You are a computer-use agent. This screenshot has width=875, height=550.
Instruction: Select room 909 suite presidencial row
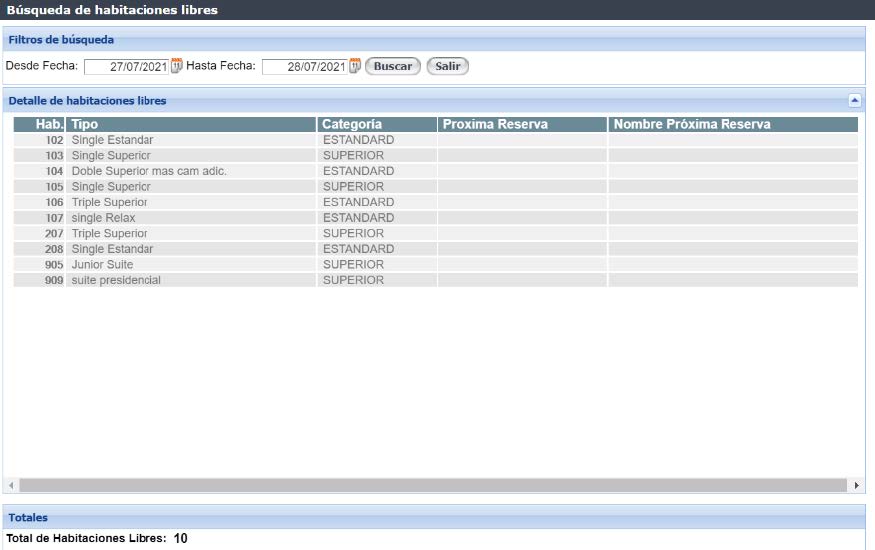(x=116, y=280)
